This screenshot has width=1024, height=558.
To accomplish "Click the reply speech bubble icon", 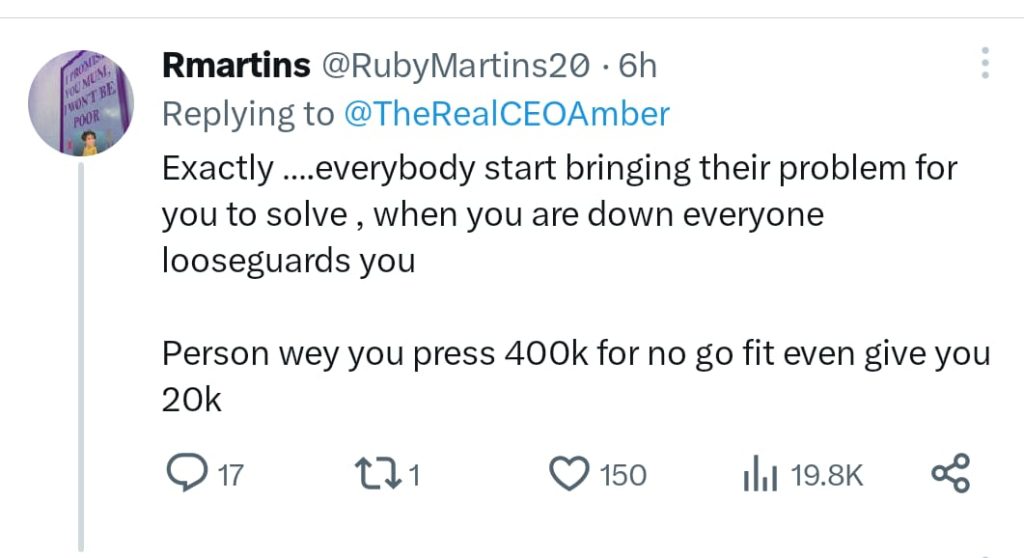I will click(x=183, y=473).
